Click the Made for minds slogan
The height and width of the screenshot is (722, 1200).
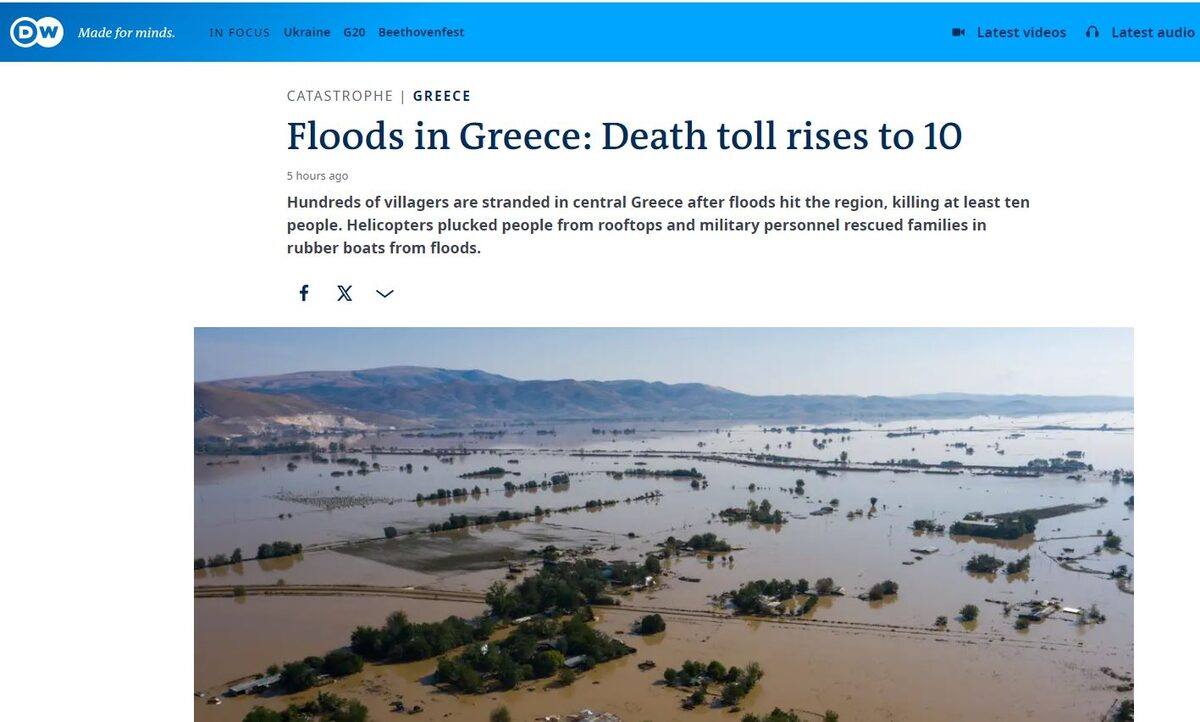[126, 33]
